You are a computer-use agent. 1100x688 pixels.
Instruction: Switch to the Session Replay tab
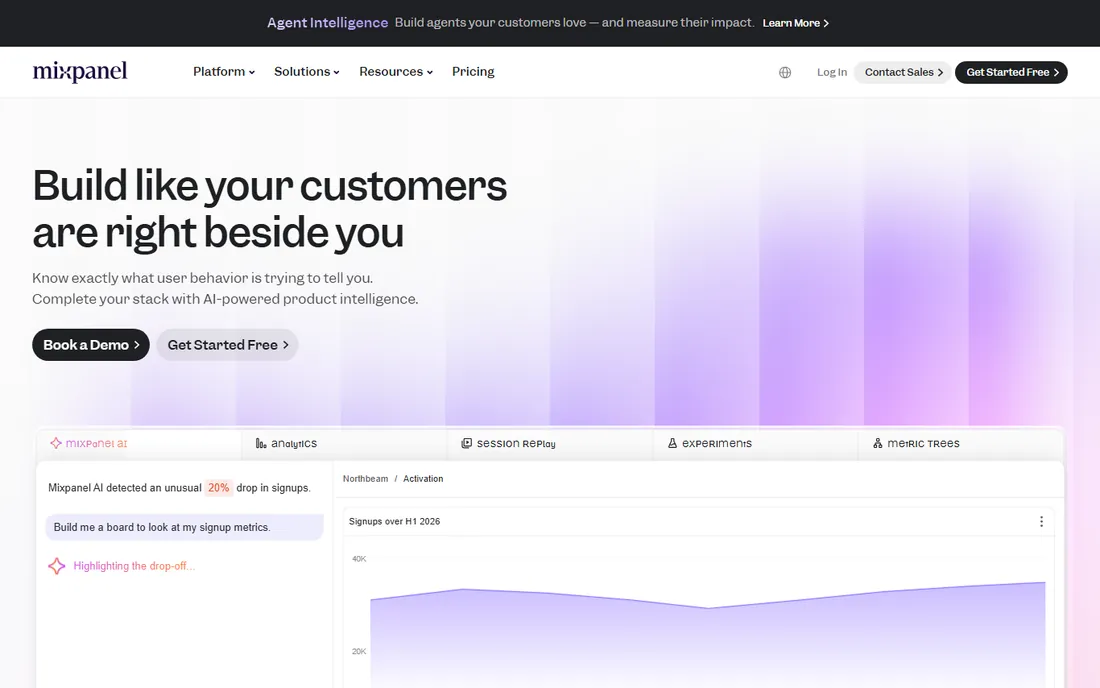point(550,443)
